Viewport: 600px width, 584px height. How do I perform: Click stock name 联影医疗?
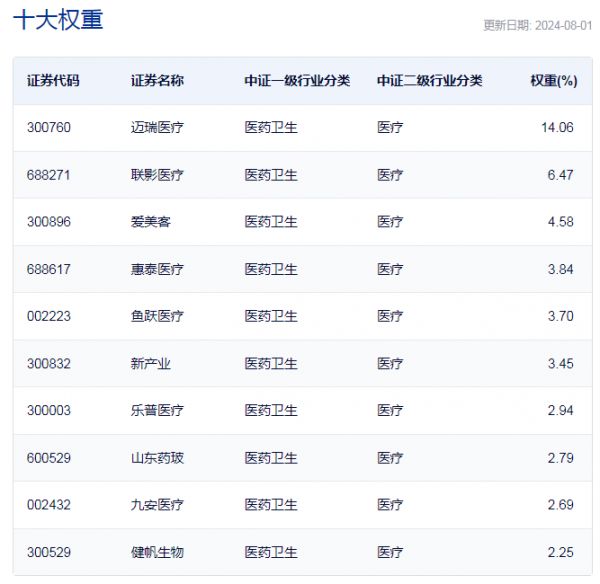click(157, 175)
